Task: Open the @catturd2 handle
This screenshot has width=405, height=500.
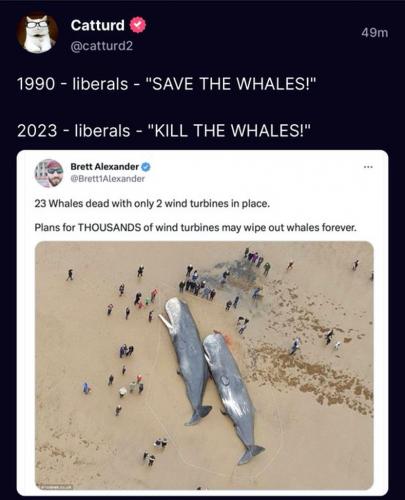Action: (x=102, y=46)
